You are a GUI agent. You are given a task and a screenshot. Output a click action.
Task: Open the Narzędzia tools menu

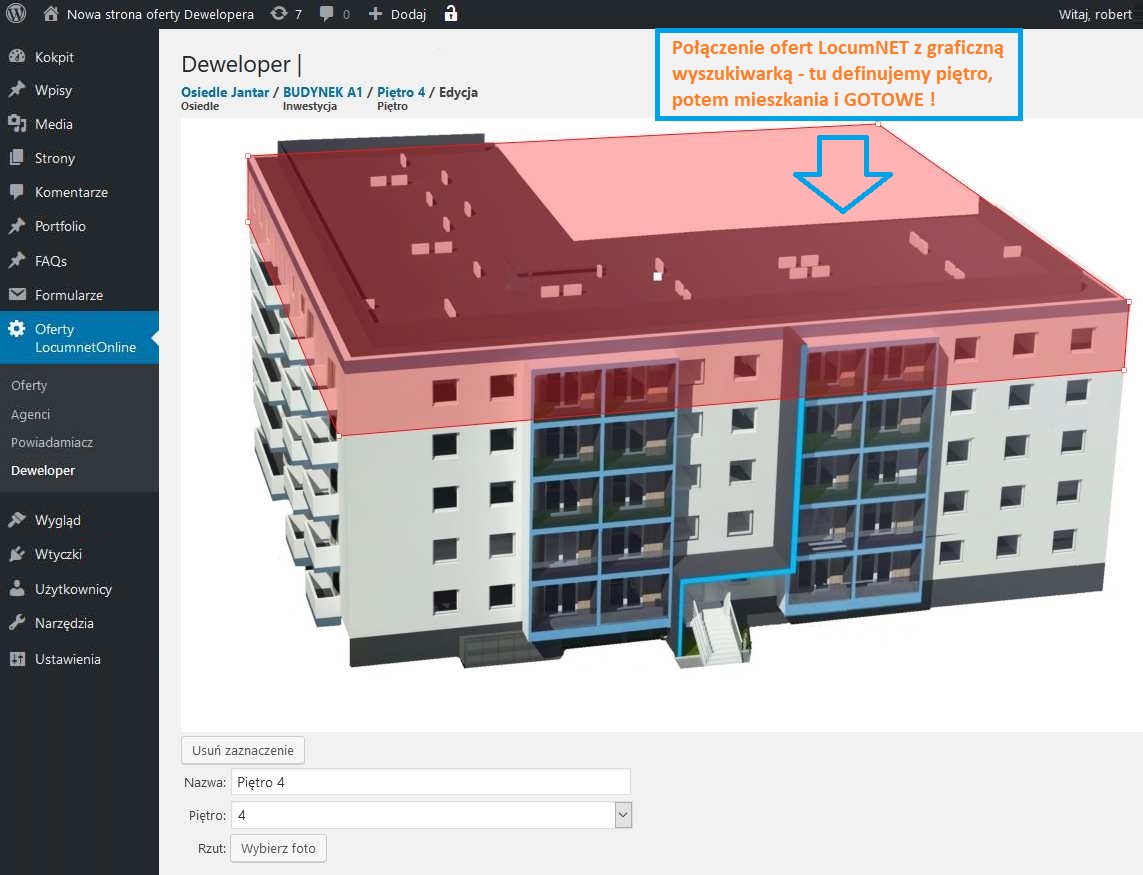click(64, 623)
